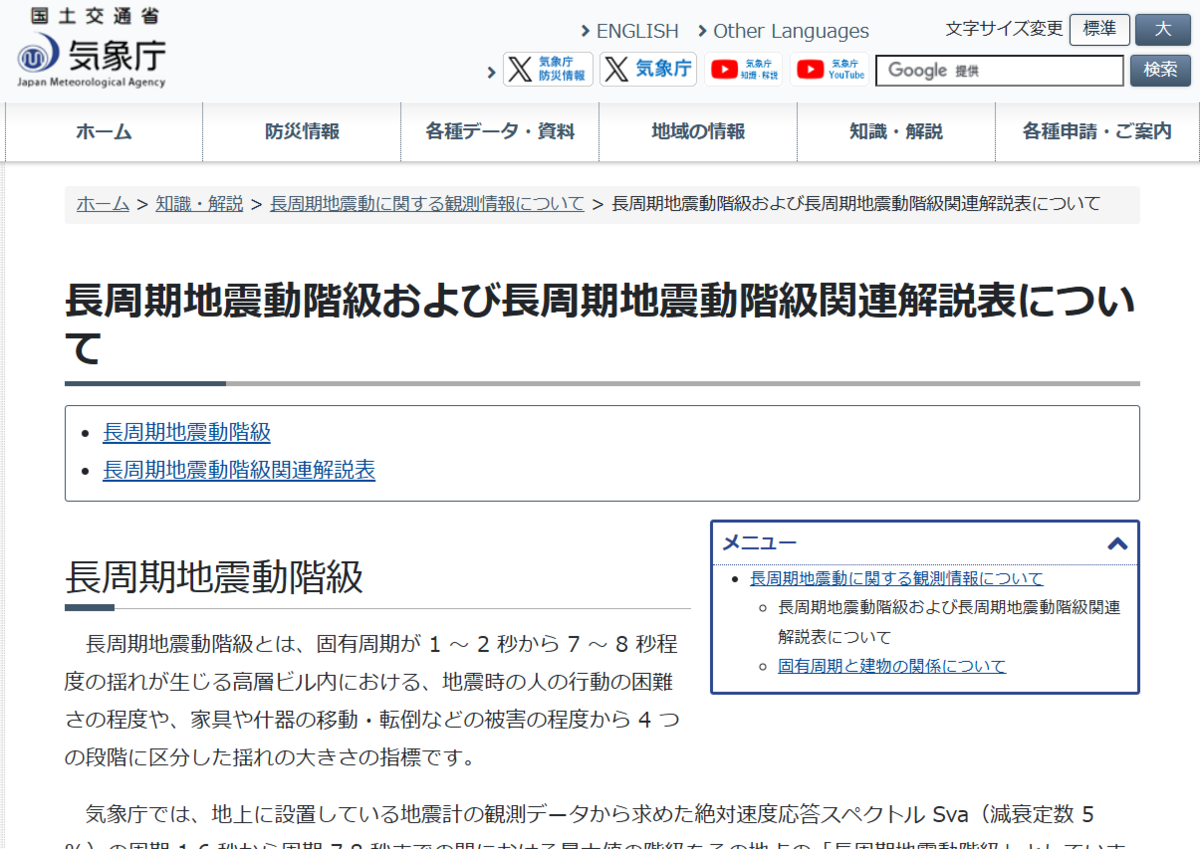This screenshot has width=1200, height=849.
Task: Jump to 長周期地震動階級 anchor link
Action: [x=187, y=433]
